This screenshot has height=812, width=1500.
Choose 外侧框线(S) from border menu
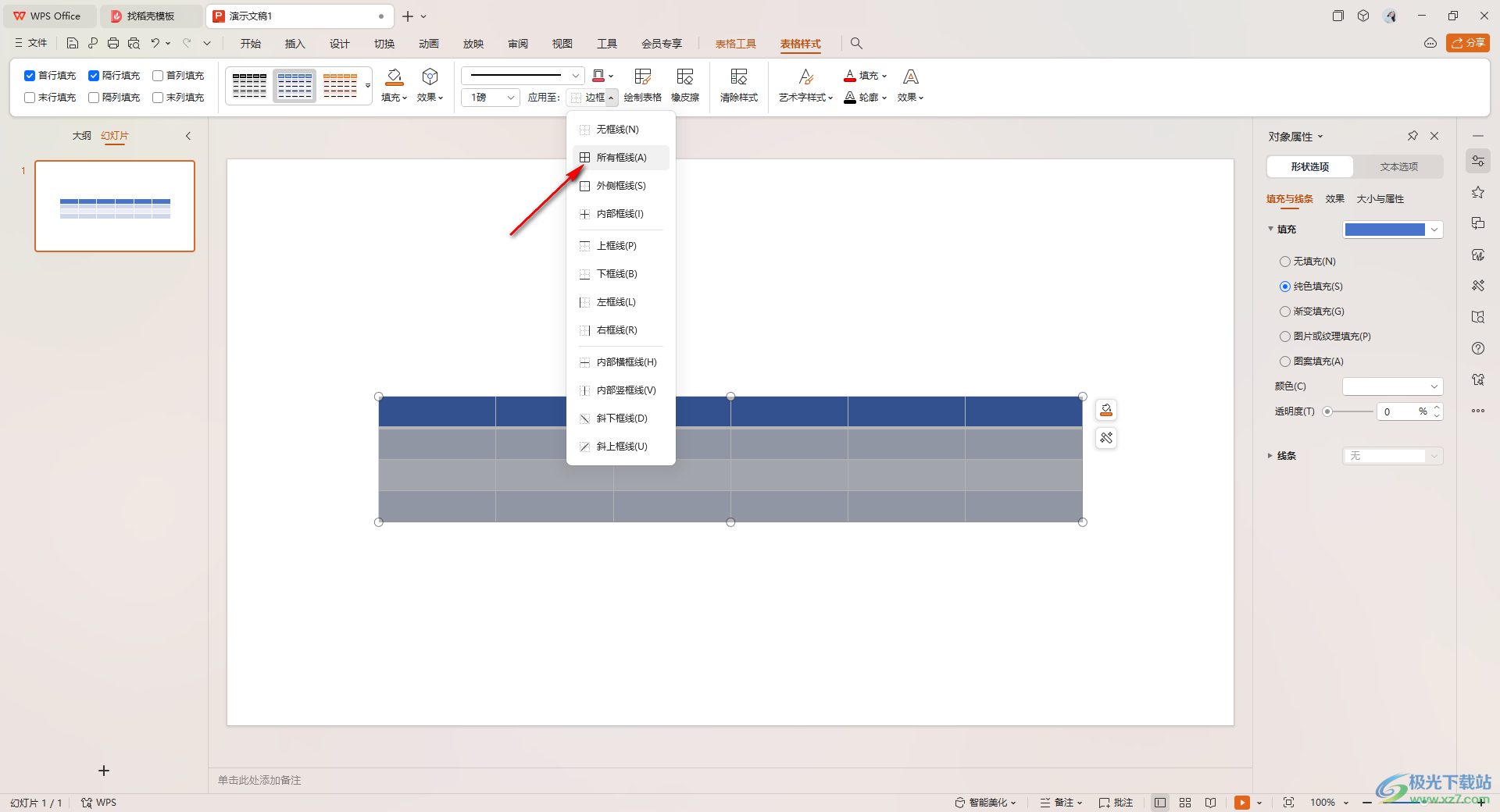pyautogui.click(x=621, y=186)
